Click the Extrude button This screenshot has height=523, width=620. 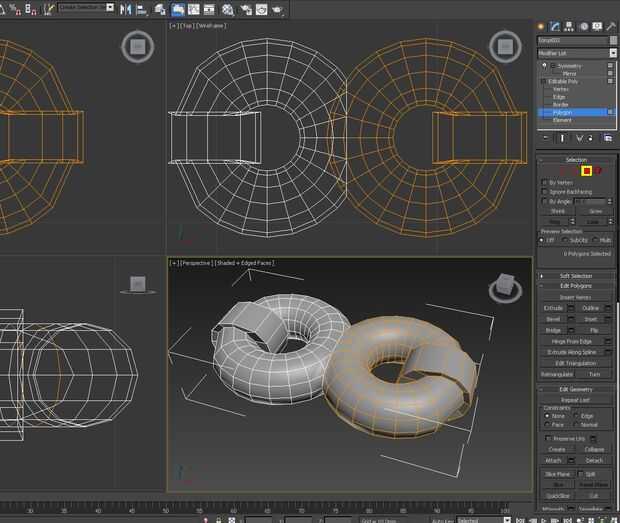coord(554,308)
